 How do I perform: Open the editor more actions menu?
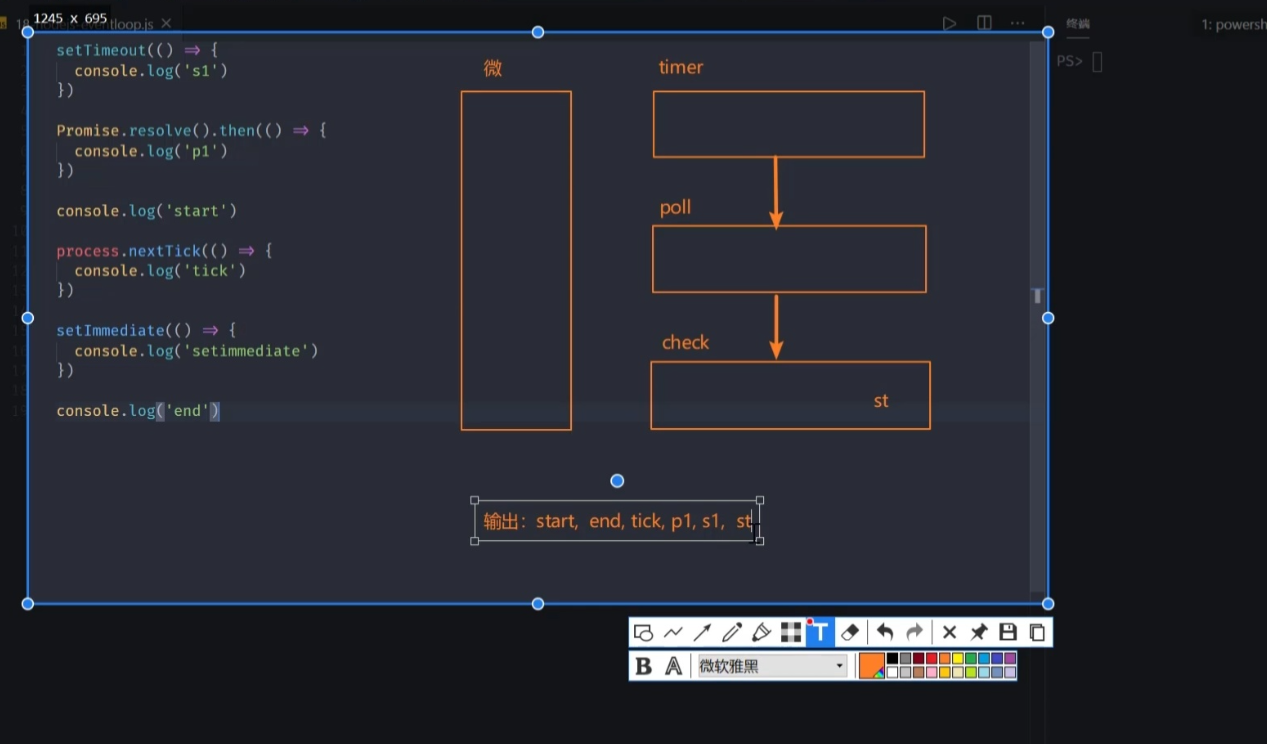(1017, 23)
